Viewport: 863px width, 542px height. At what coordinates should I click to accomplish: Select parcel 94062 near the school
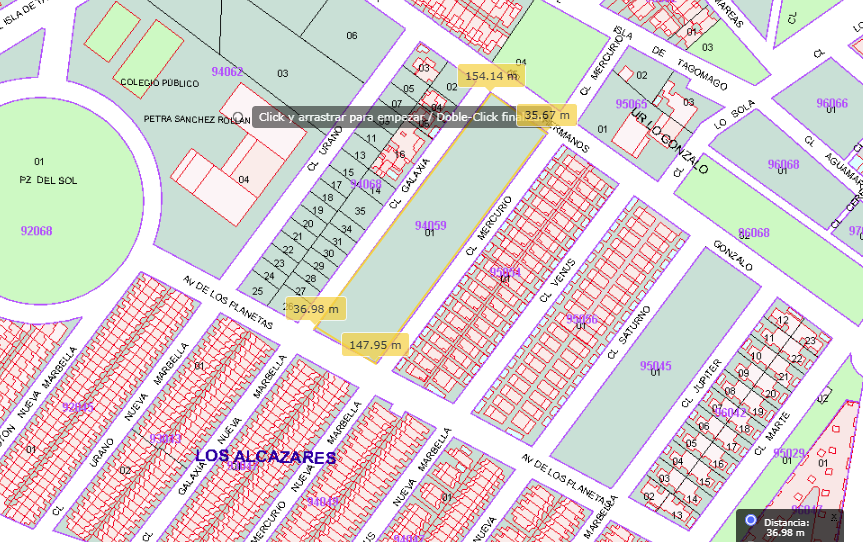point(227,72)
